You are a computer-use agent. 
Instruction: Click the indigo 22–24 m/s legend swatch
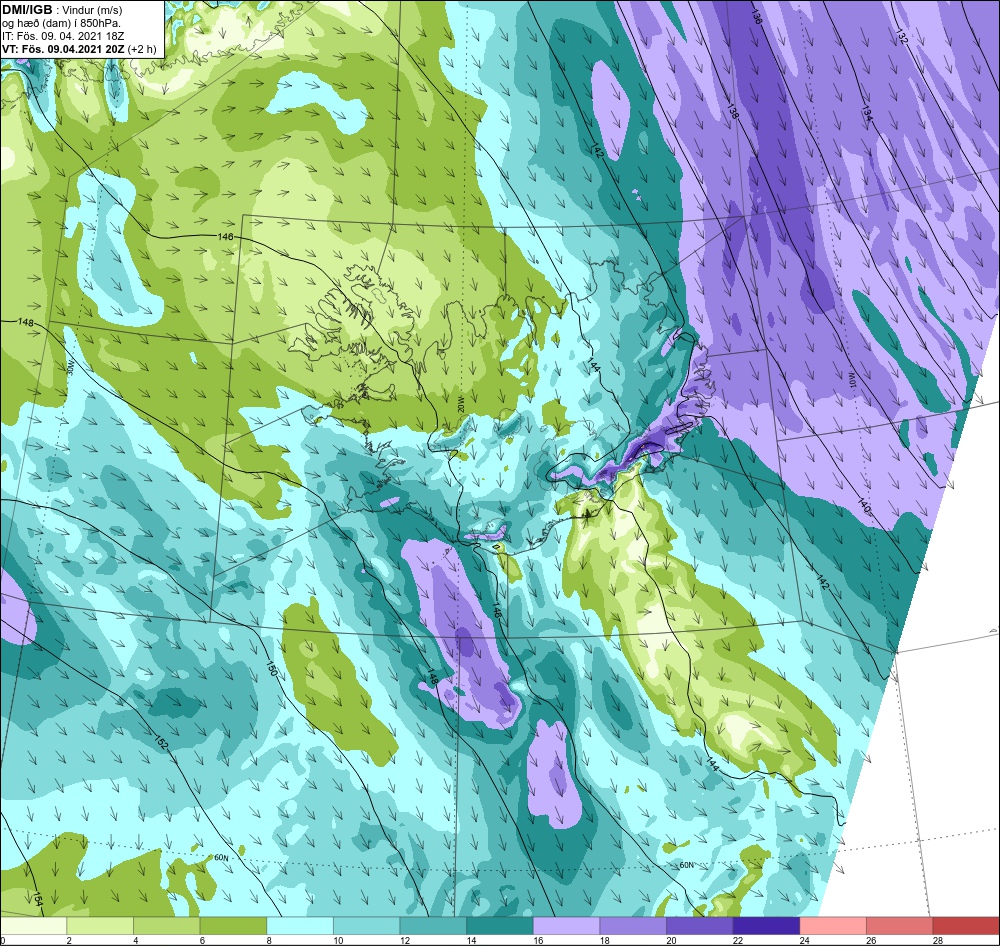(x=767, y=926)
